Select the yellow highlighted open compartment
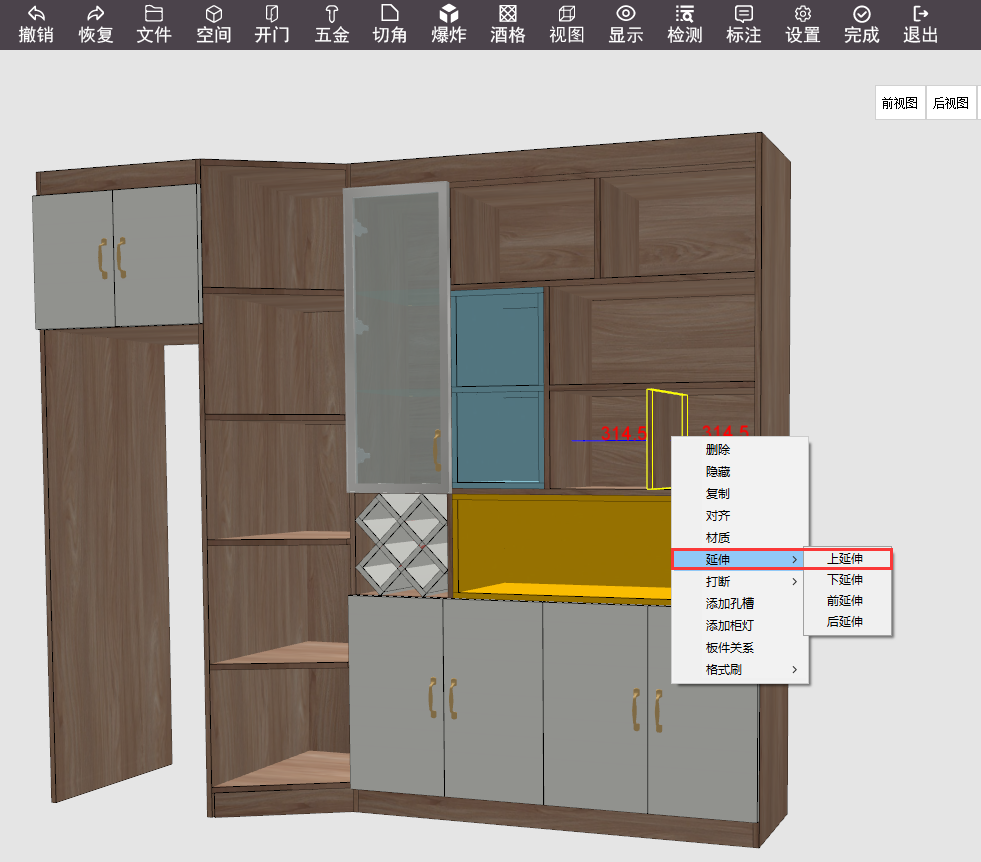This screenshot has height=862, width=981. tap(561, 546)
